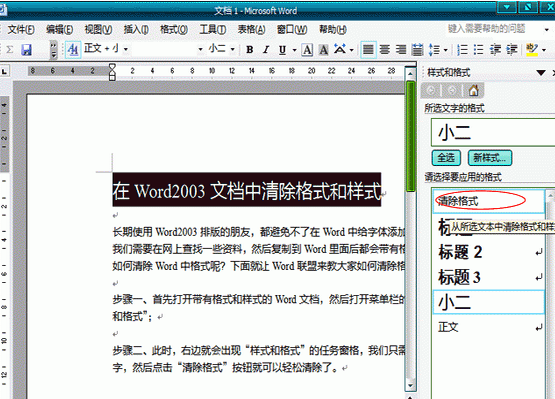Apply the yellow highlight color
This screenshot has width=555, height=399.
[532, 50]
